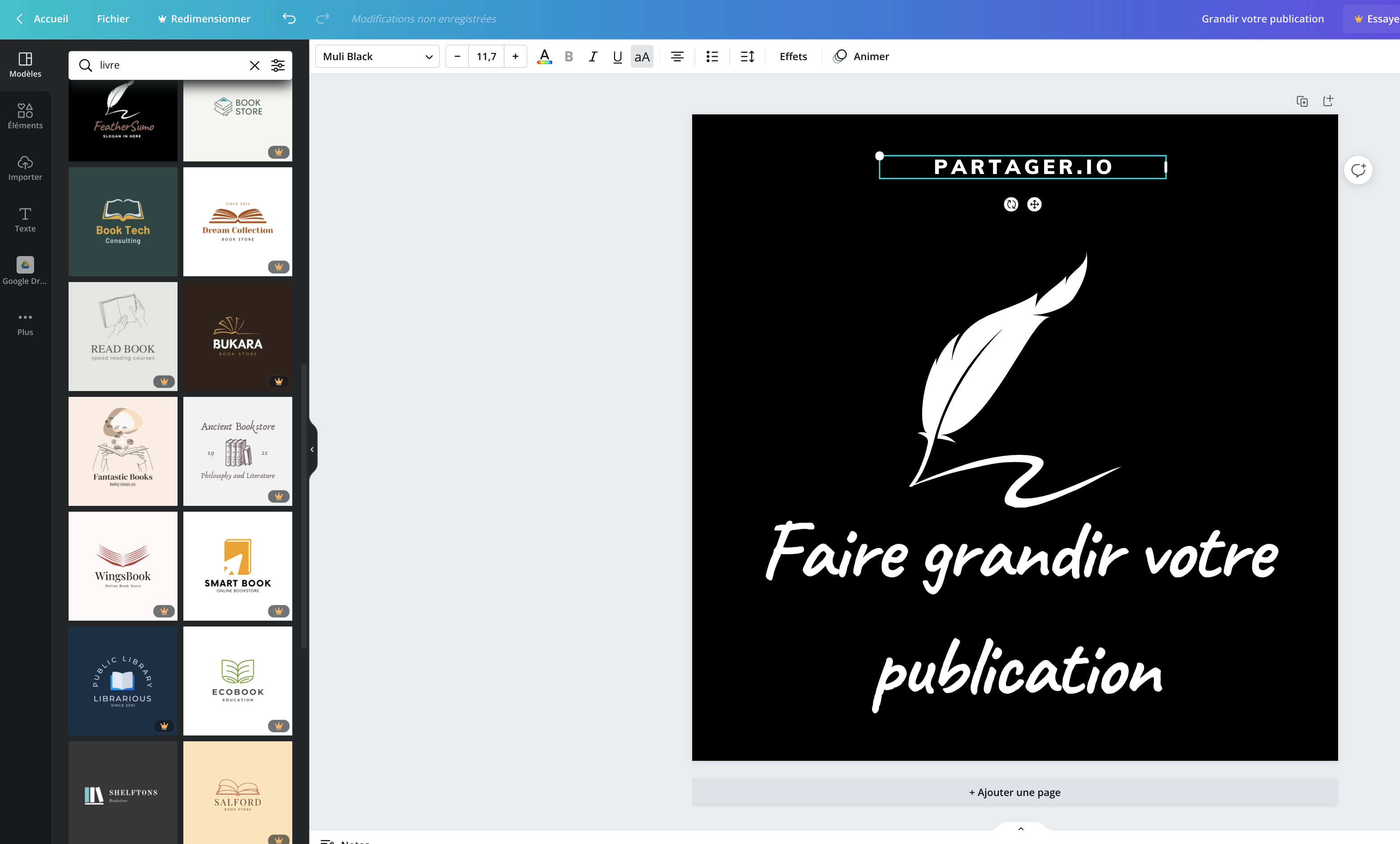Open the Texte panel
The height and width of the screenshot is (844, 1400).
(x=25, y=220)
